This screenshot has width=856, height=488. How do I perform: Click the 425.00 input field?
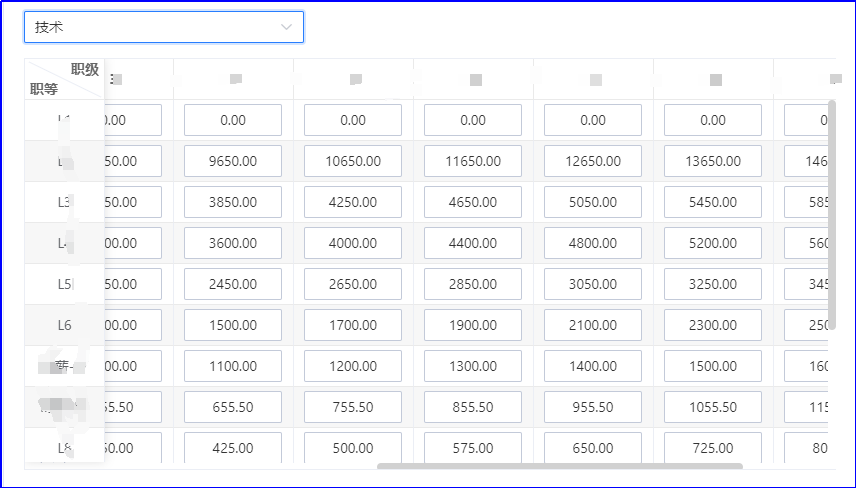[233, 448]
